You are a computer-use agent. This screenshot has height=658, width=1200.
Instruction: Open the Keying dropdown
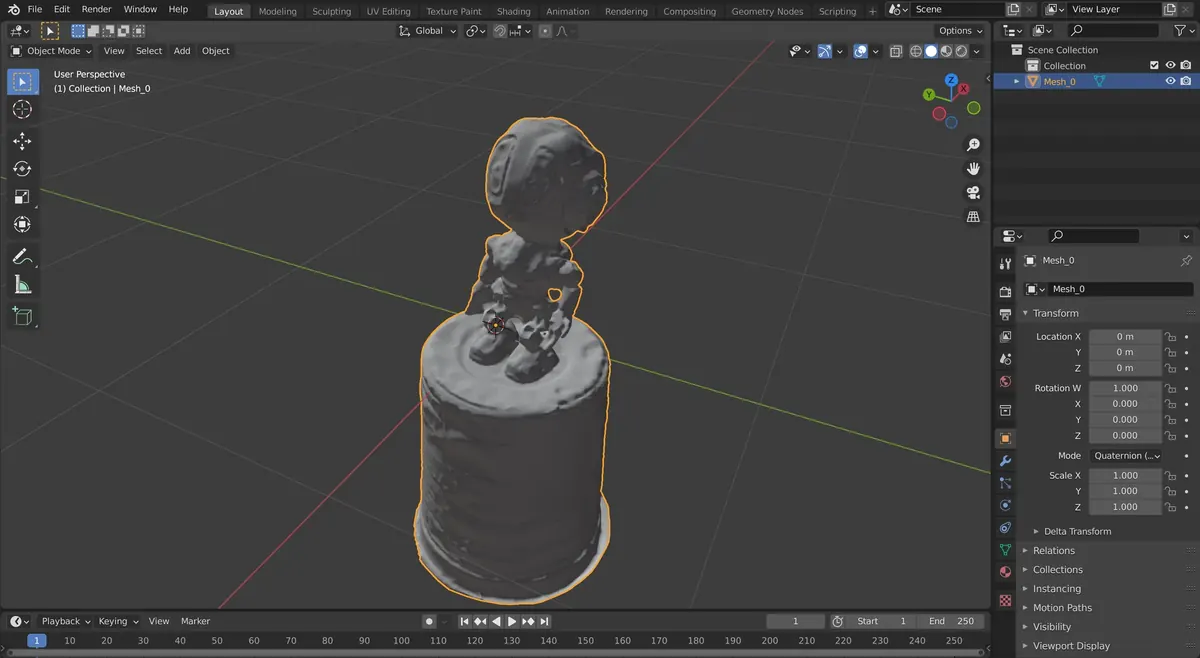[118, 621]
